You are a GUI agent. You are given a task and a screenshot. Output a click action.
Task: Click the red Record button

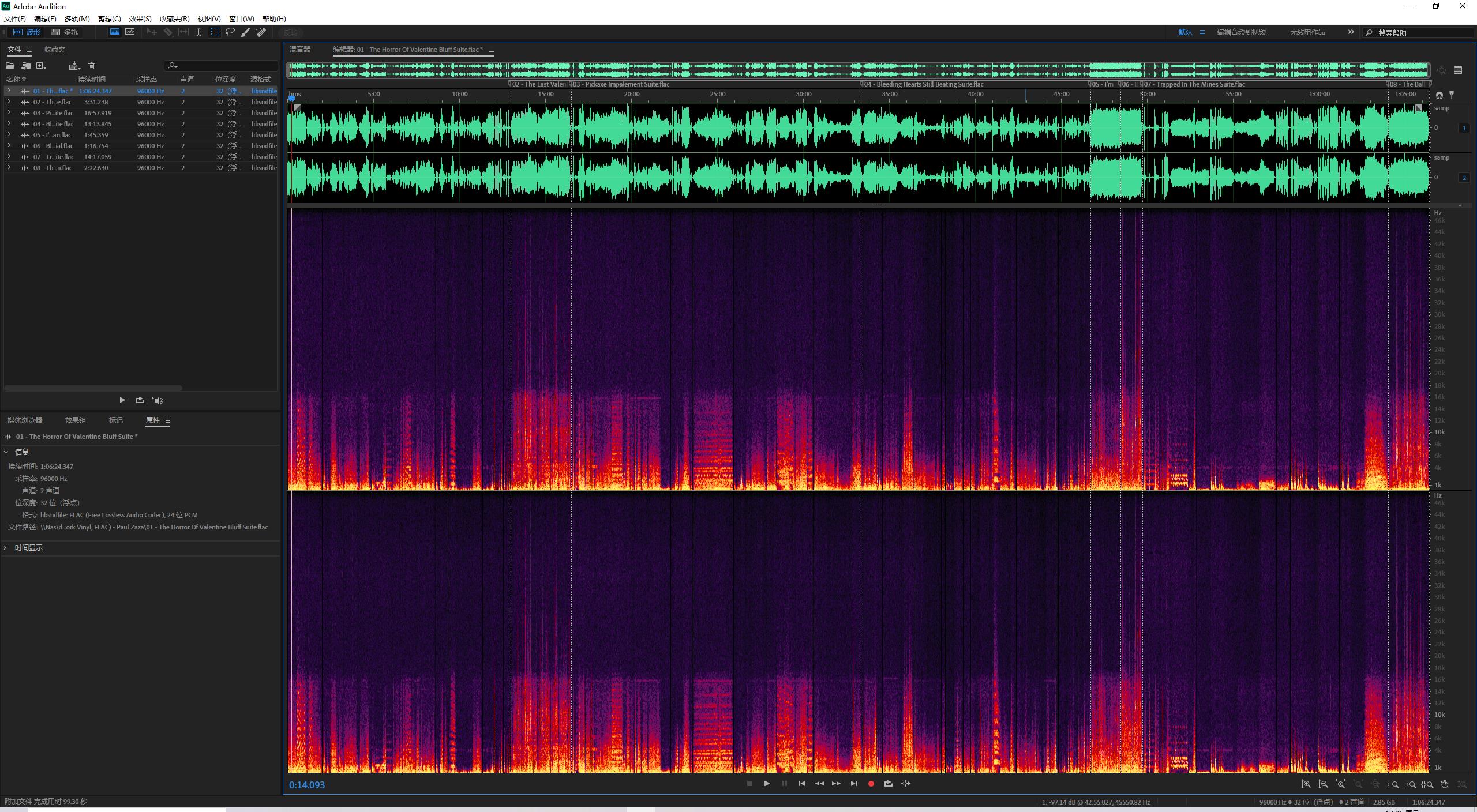click(871, 784)
